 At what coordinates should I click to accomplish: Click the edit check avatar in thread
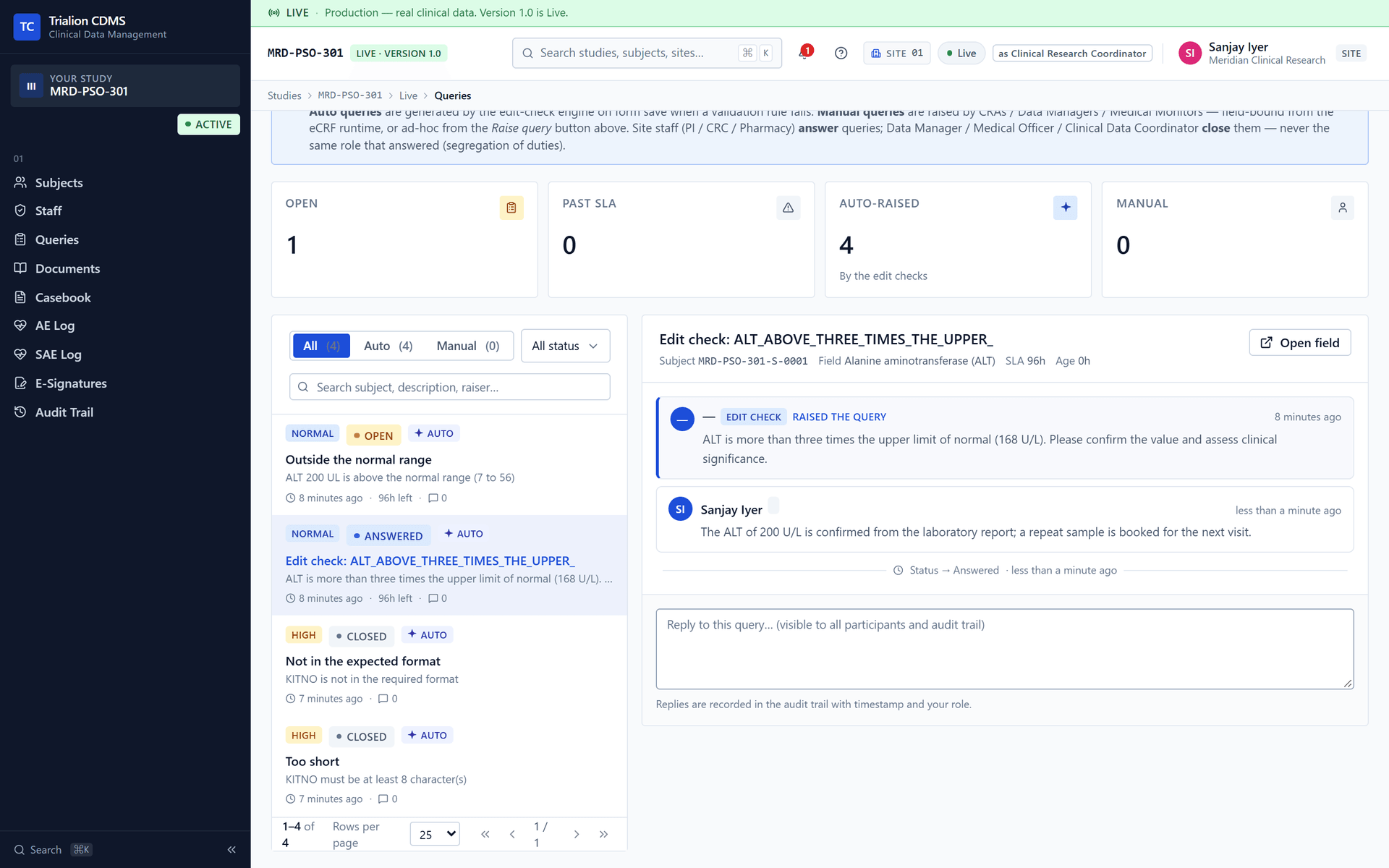[x=681, y=419]
